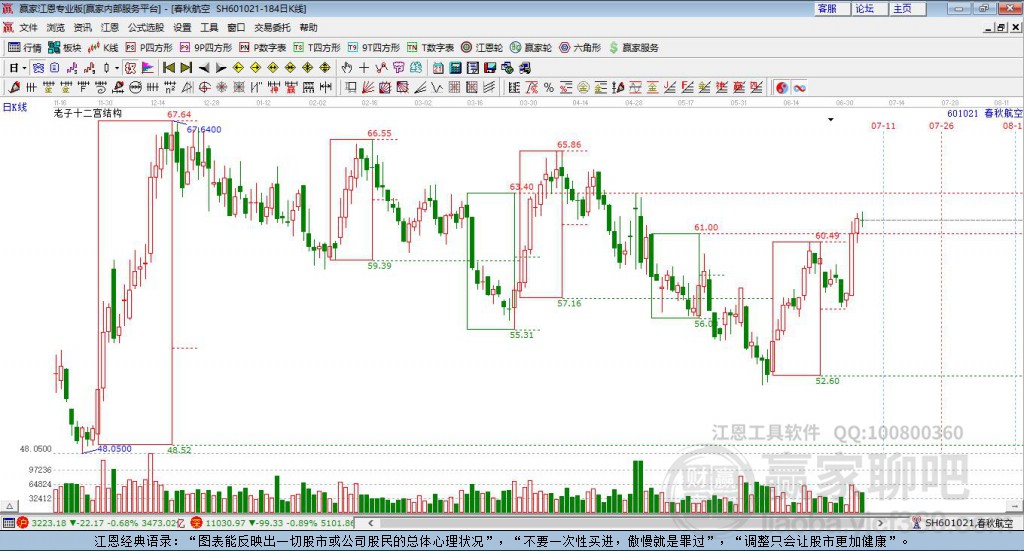Open the T四方形 tool

coord(317,48)
